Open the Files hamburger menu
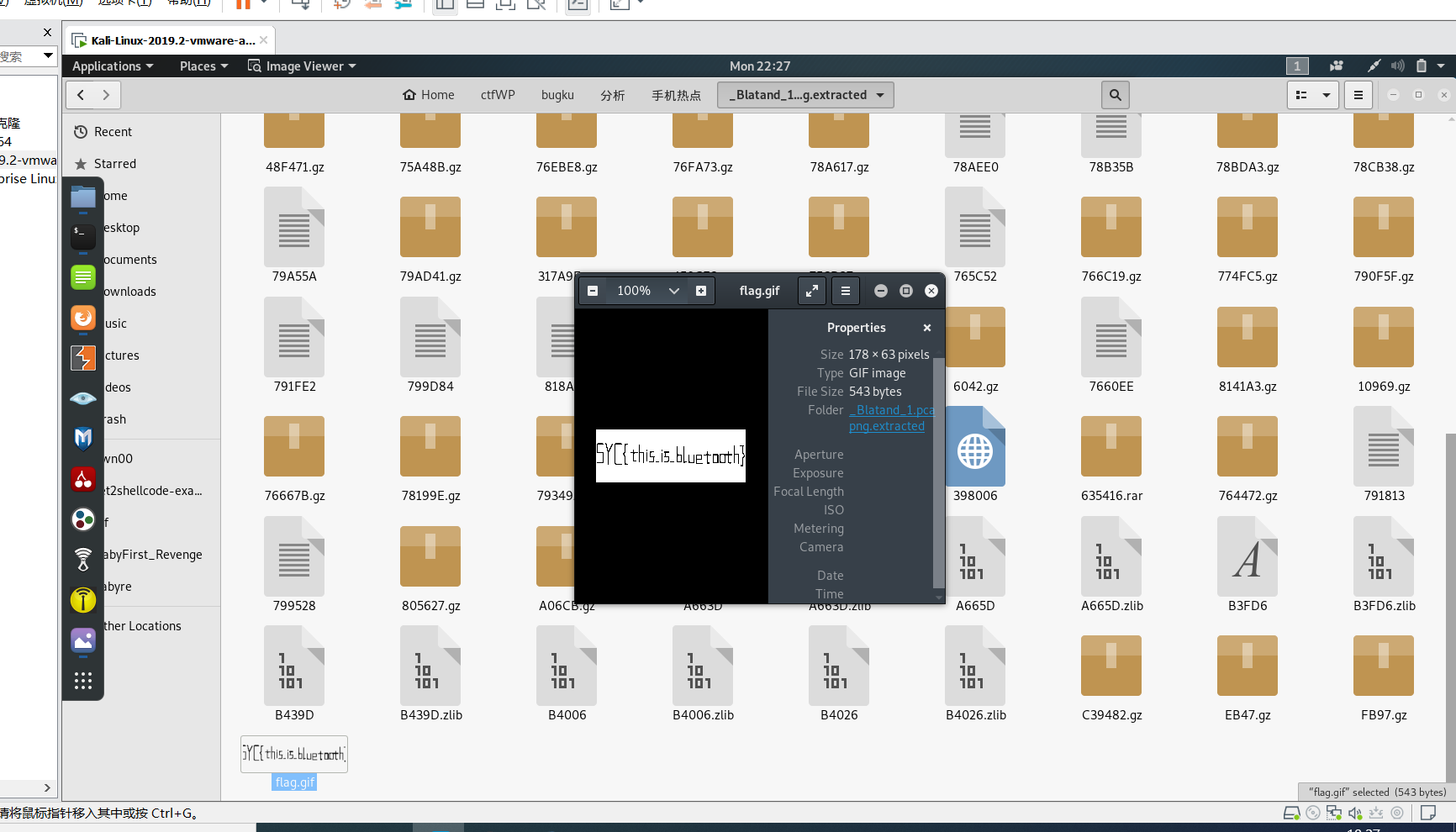 (x=1358, y=95)
